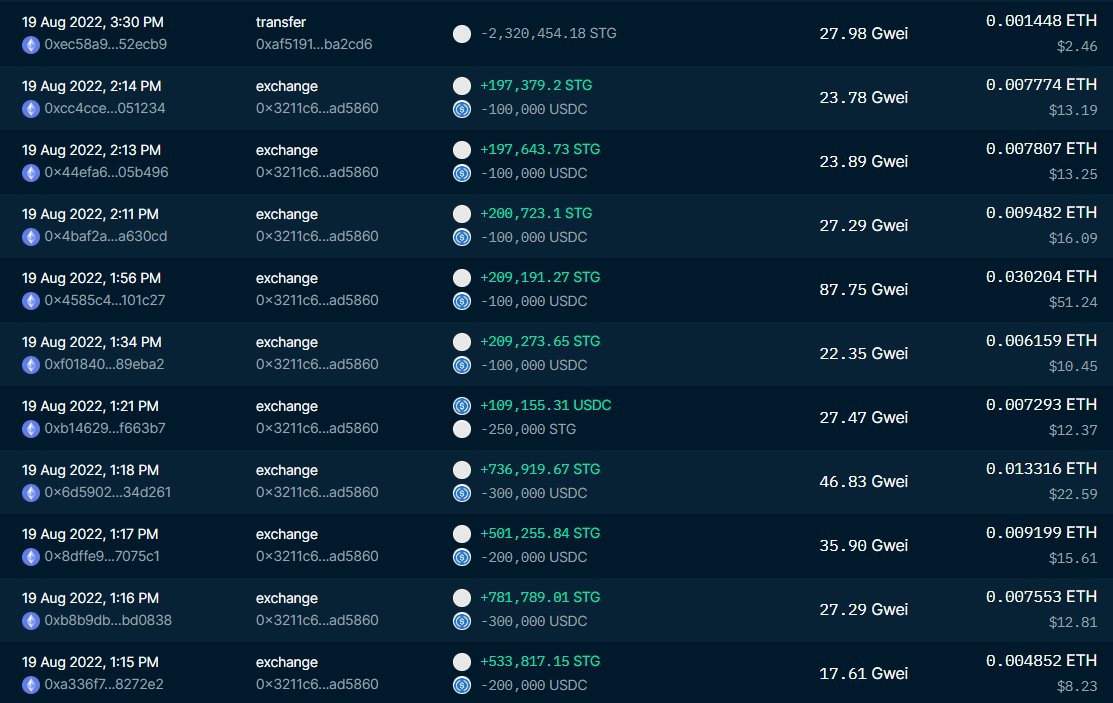Screen dimensions: 1113x703
Task: Click the Ethereum icon next to 0x4baf2a...a630cd
Action: [x=30, y=237]
